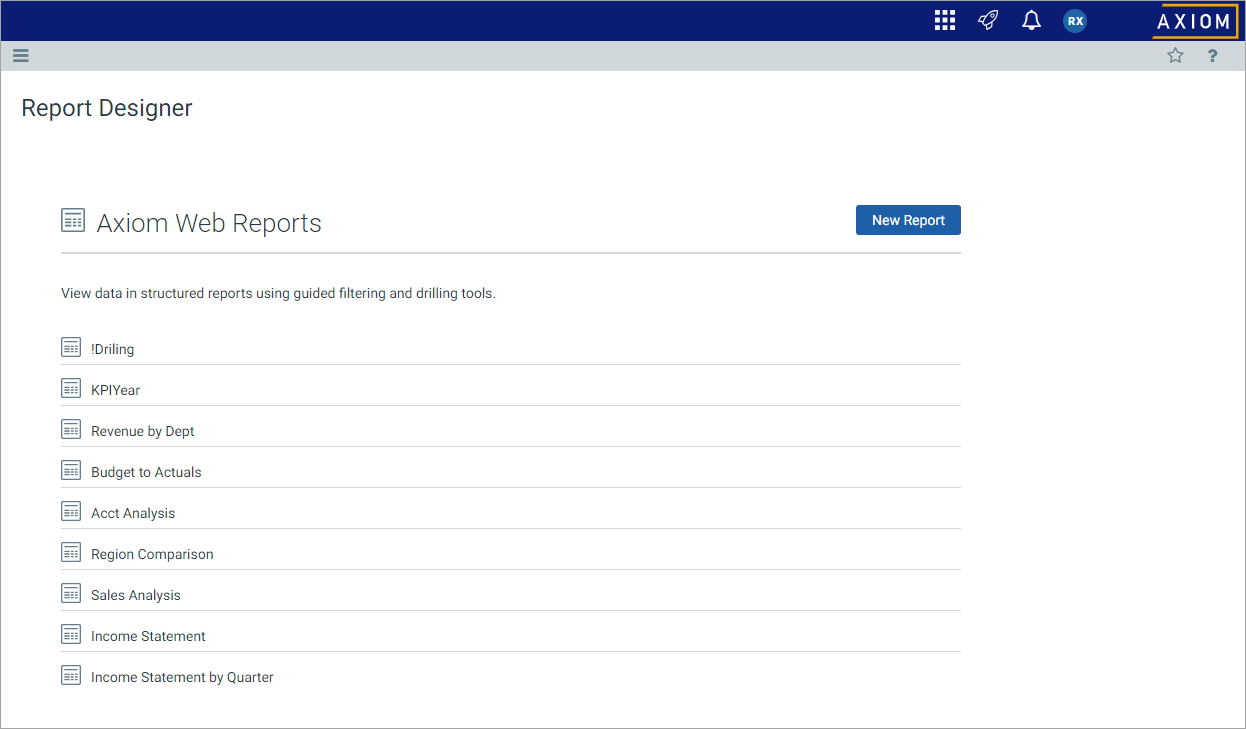This screenshot has width=1246, height=729.
Task: Open the notifications bell
Action: coord(1031,20)
